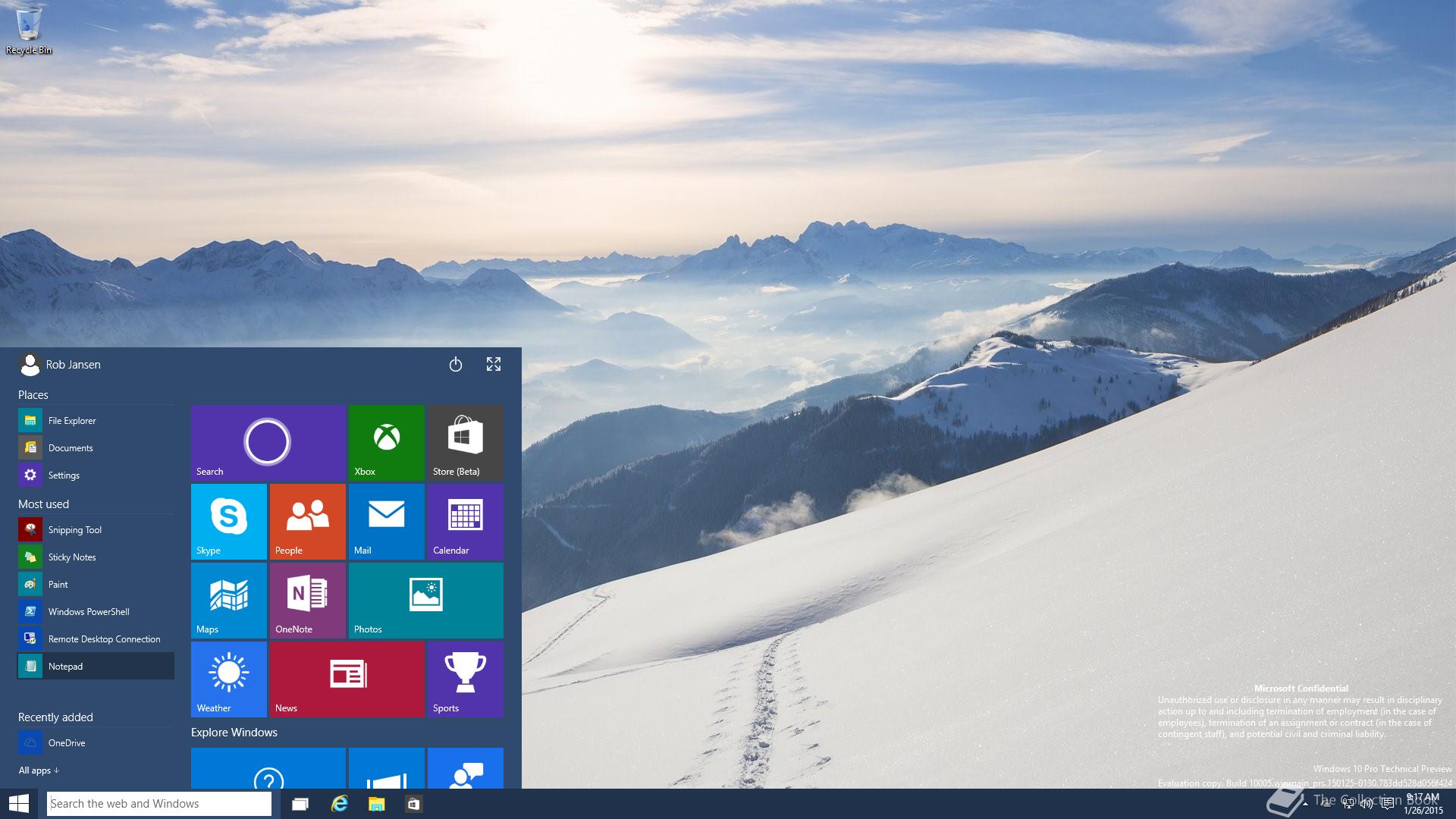The image size is (1456, 819).
Task: Open the Skype tile
Action: tap(228, 521)
